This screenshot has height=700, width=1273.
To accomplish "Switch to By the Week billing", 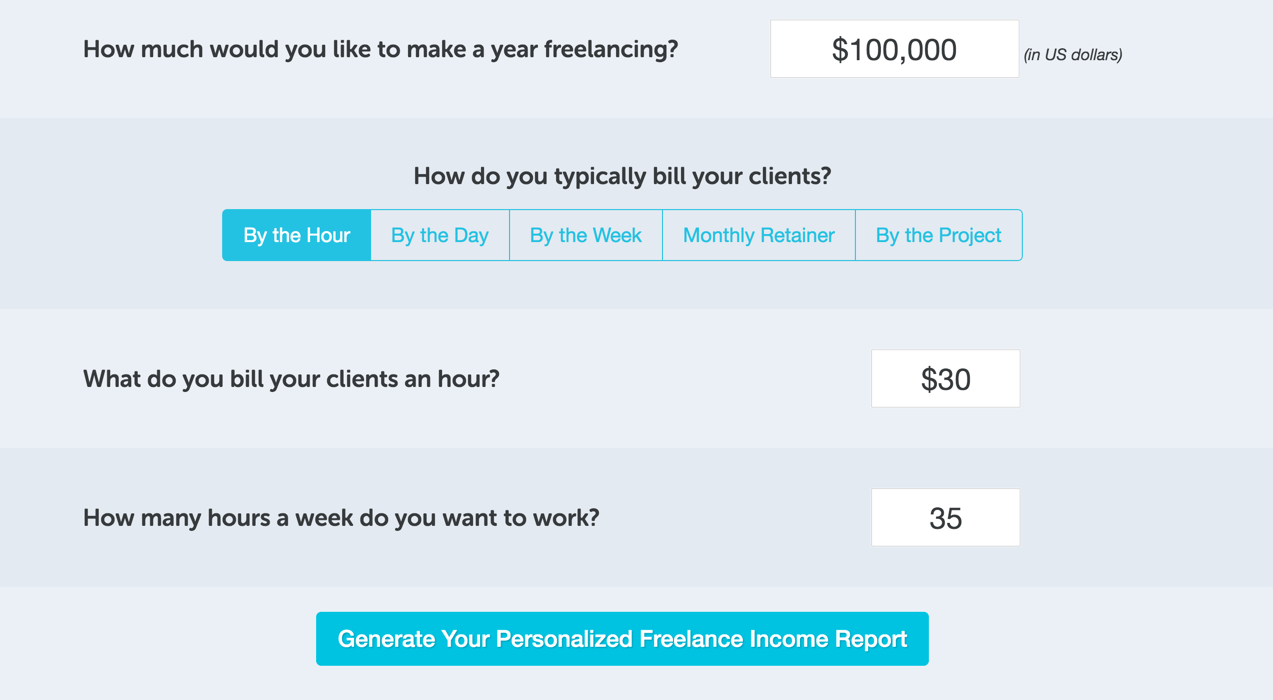I will point(585,235).
